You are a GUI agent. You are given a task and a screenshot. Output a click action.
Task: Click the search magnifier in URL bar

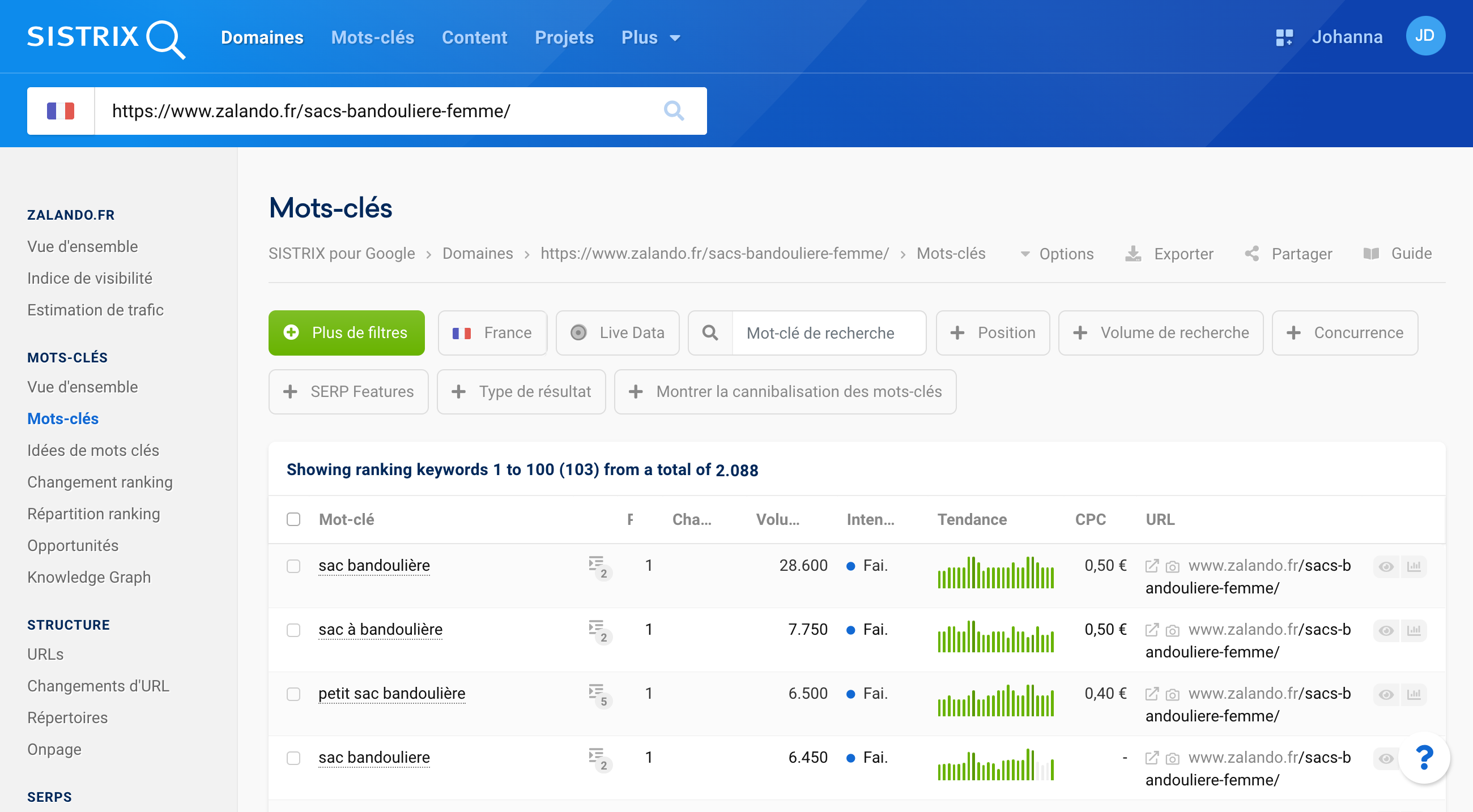(x=674, y=110)
